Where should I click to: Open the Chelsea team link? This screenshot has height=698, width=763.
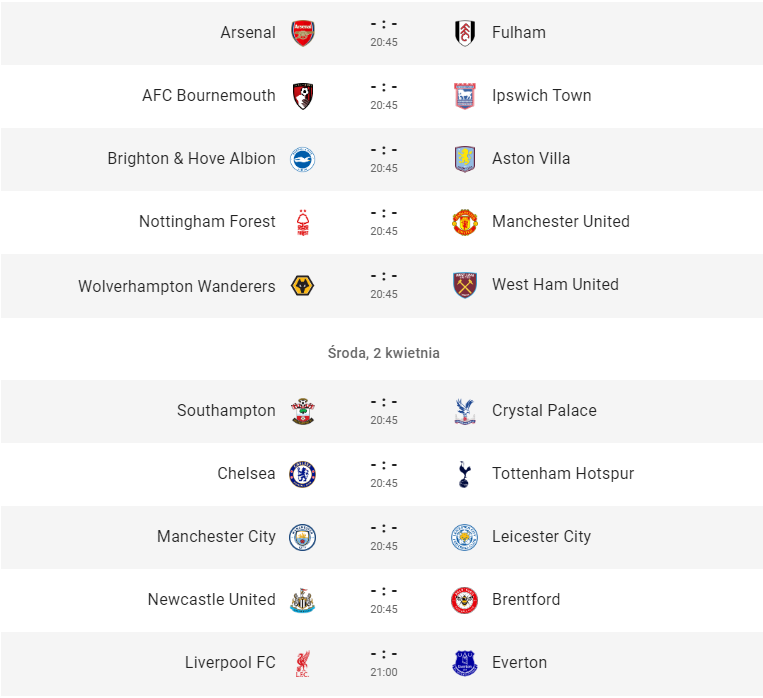246,473
